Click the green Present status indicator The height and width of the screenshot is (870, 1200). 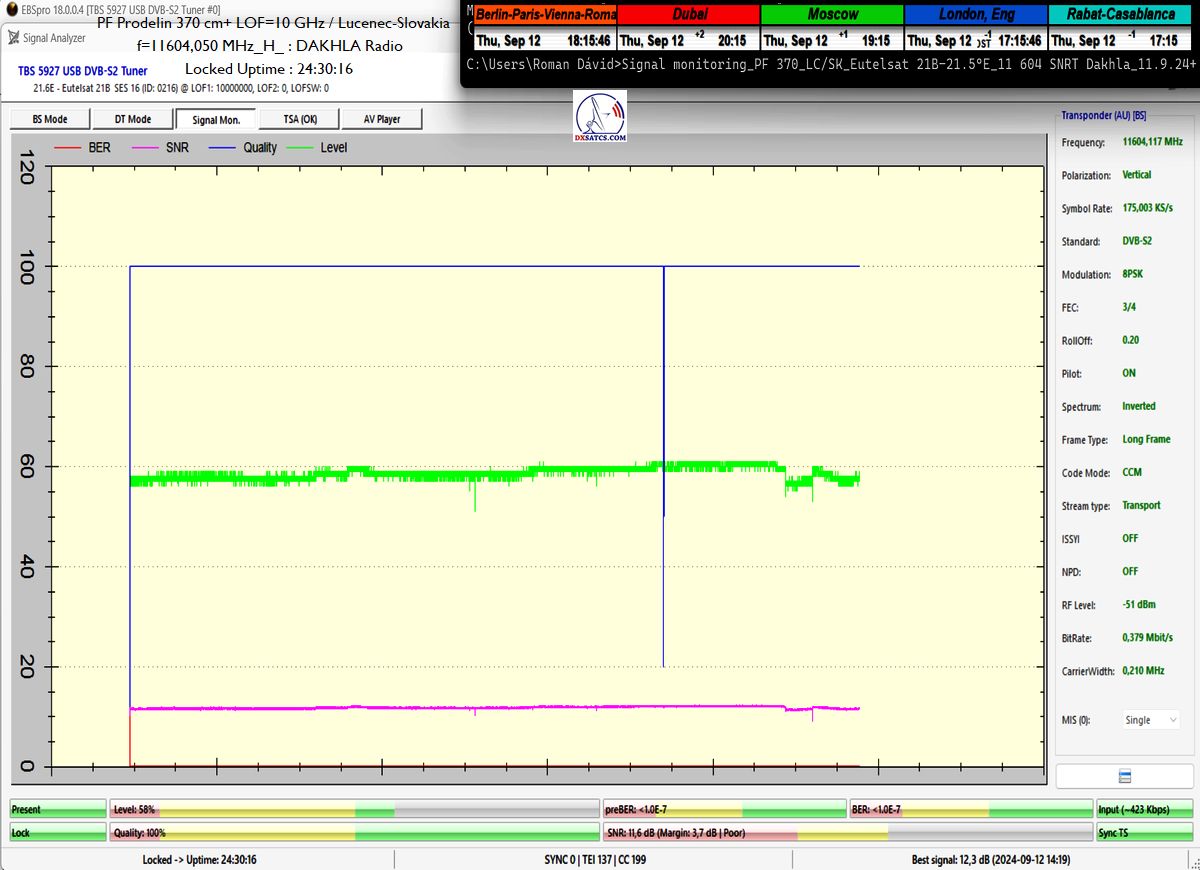[x=58, y=809]
